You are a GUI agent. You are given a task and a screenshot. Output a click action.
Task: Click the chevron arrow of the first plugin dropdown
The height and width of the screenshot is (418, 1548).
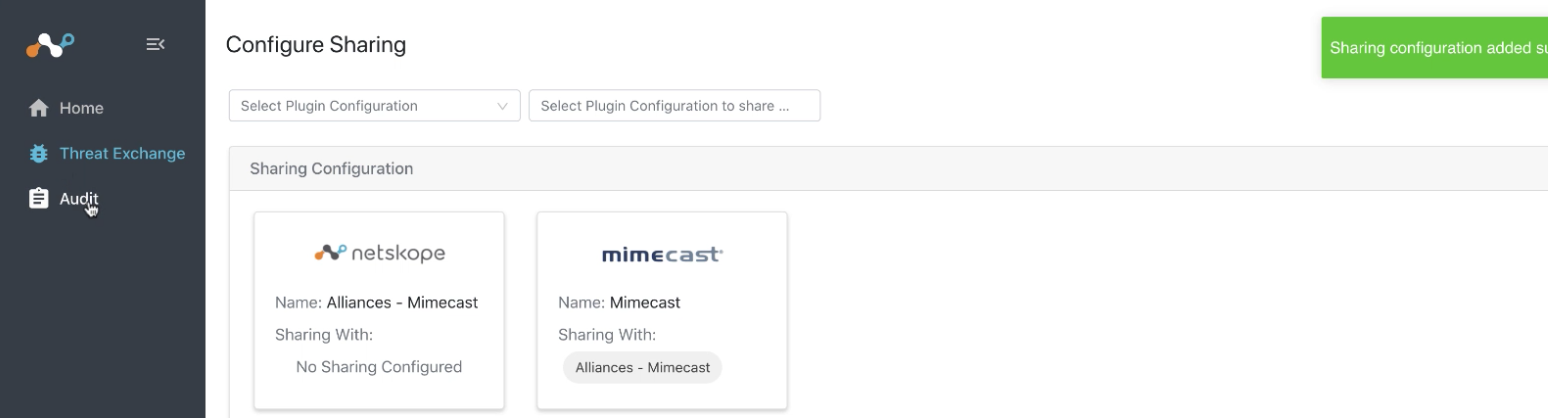pyautogui.click(x=502, y=106)
